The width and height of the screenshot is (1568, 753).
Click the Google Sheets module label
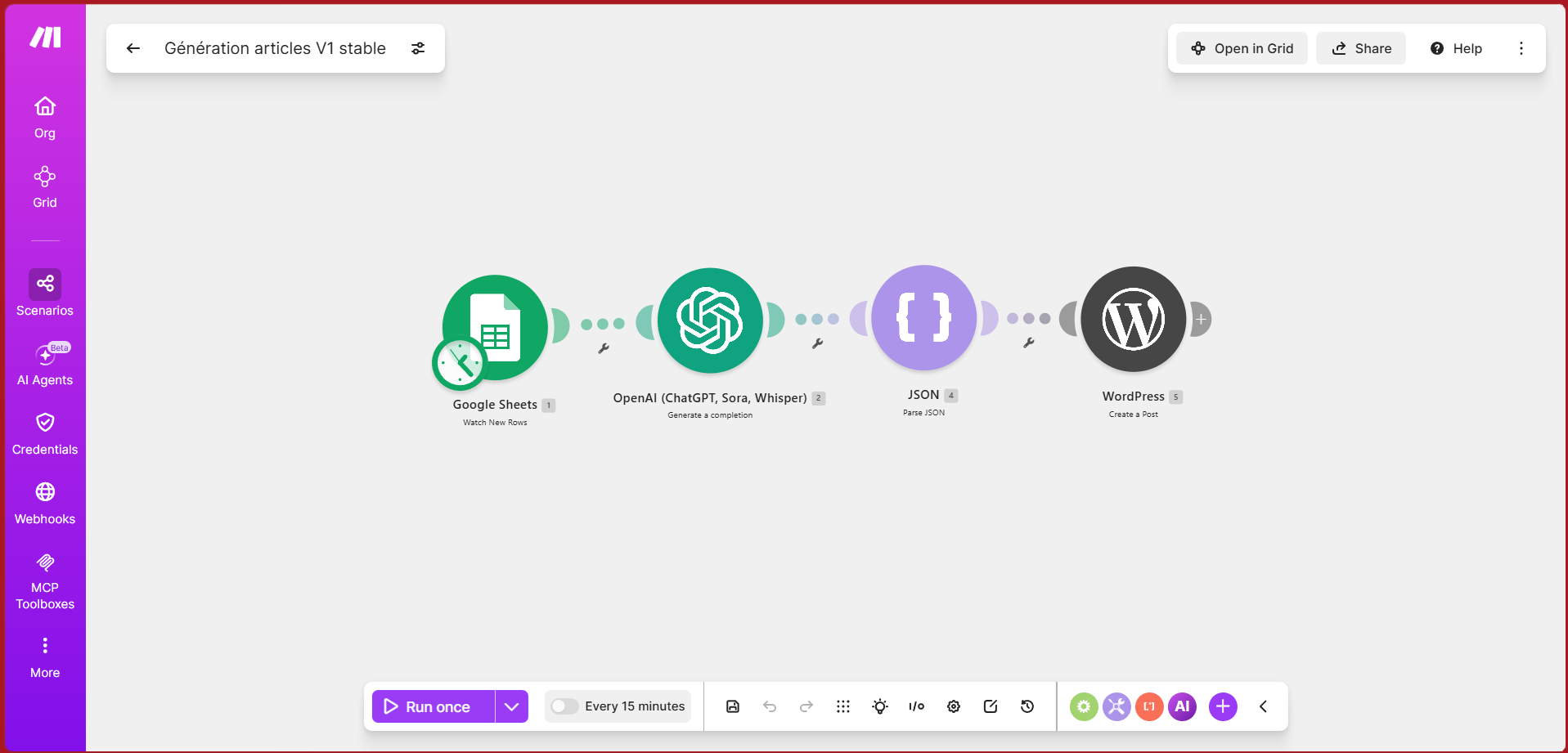point(495,405)
